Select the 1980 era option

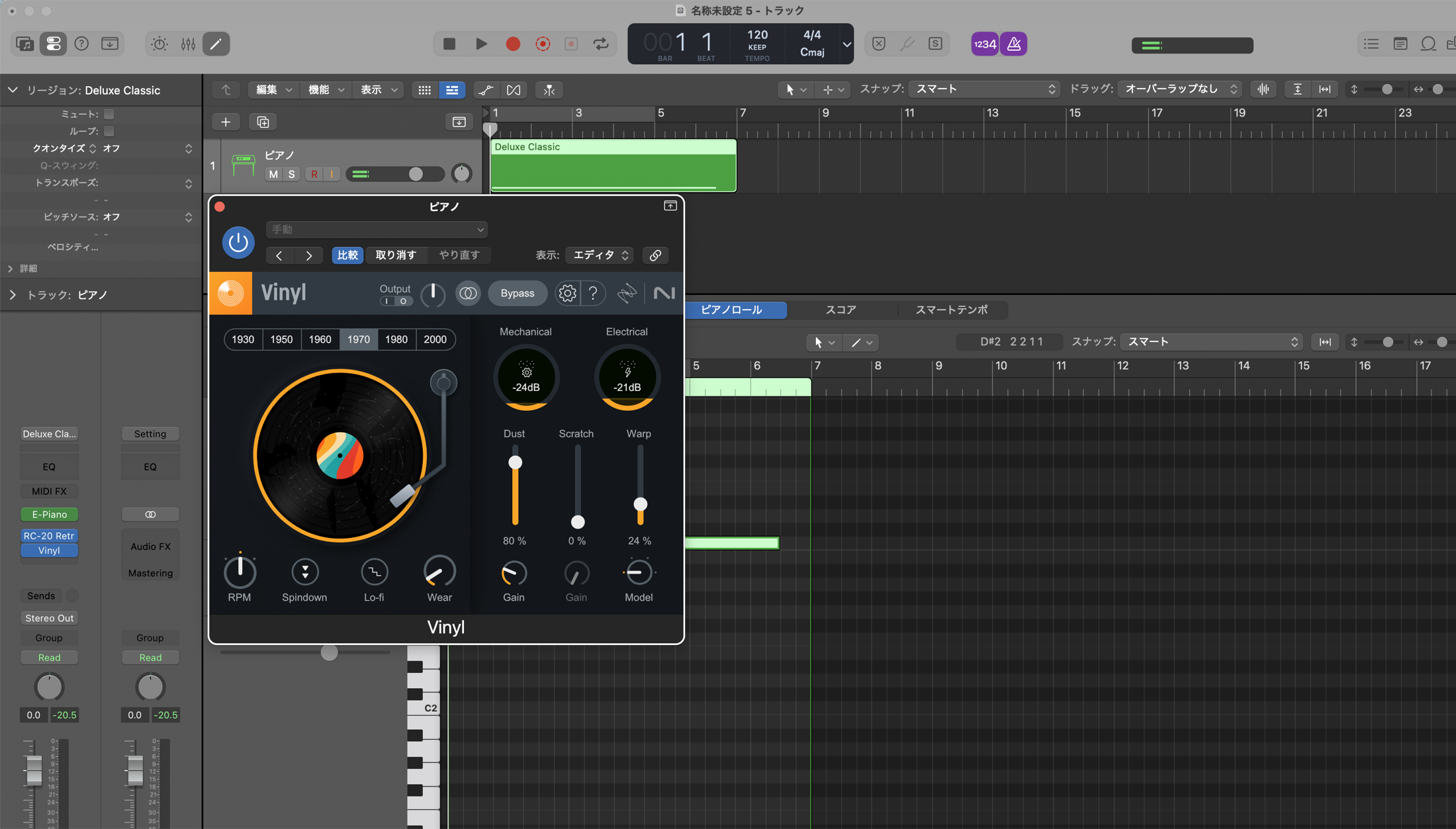click(396, 339)
